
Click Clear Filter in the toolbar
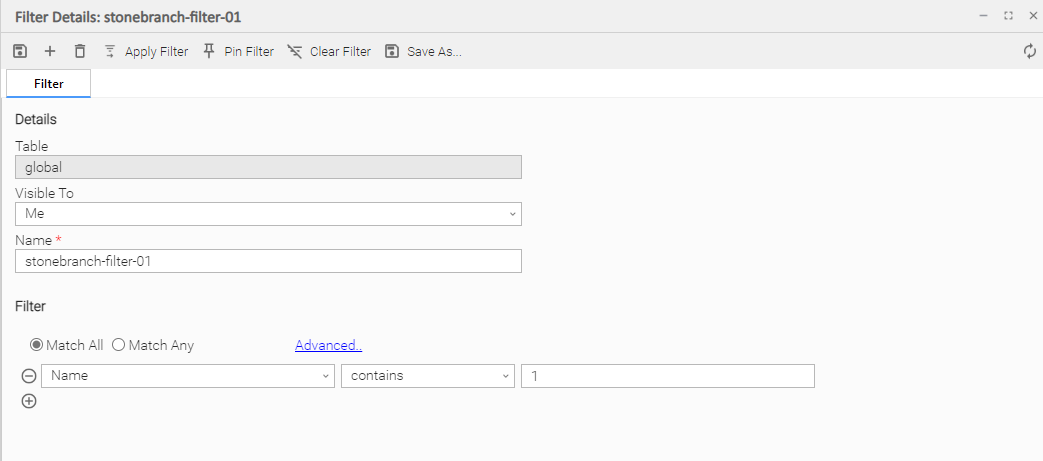pos(329,51)
